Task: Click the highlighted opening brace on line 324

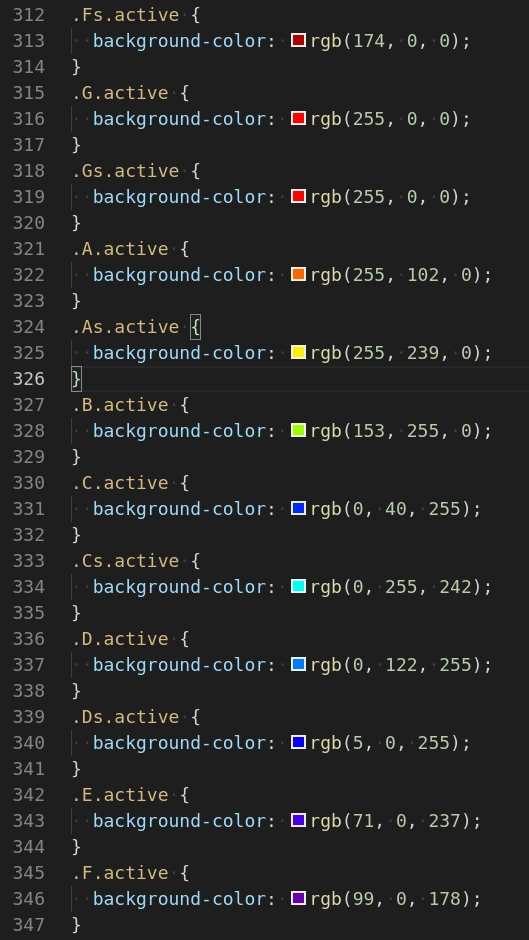Action: pos(195,327)
